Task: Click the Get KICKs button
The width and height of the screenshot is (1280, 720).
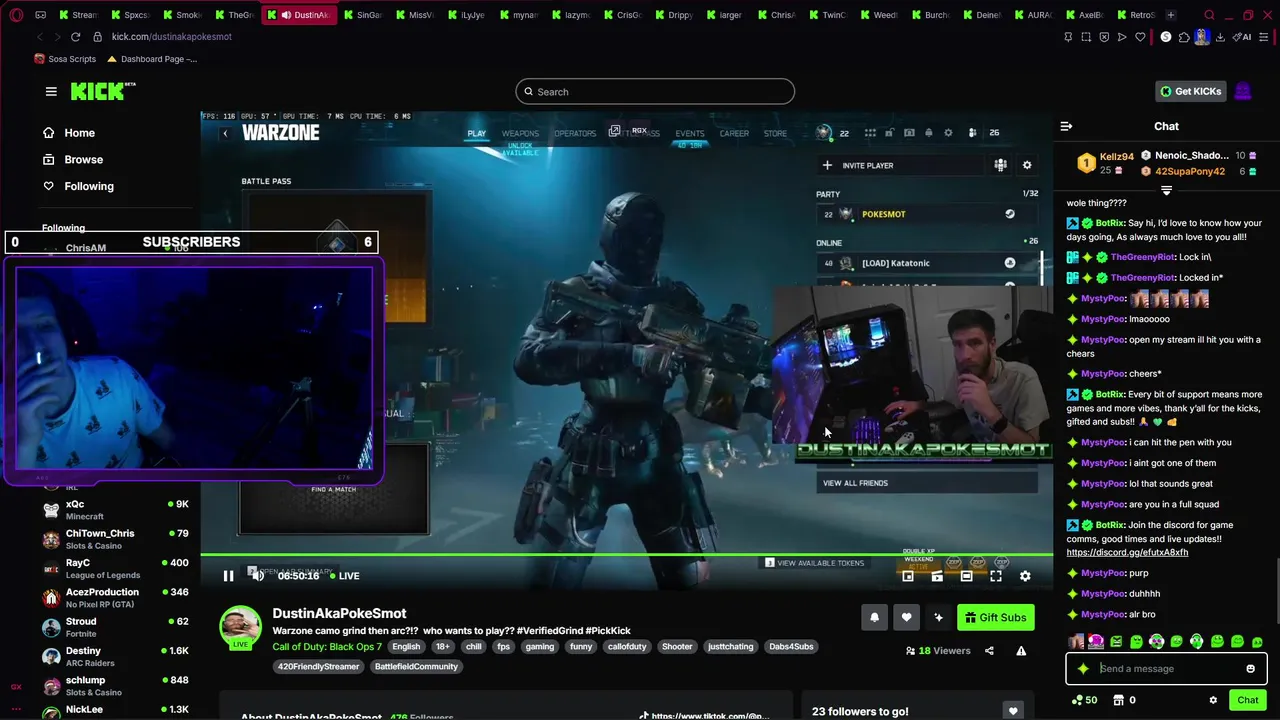Action: click(1190, 91)
